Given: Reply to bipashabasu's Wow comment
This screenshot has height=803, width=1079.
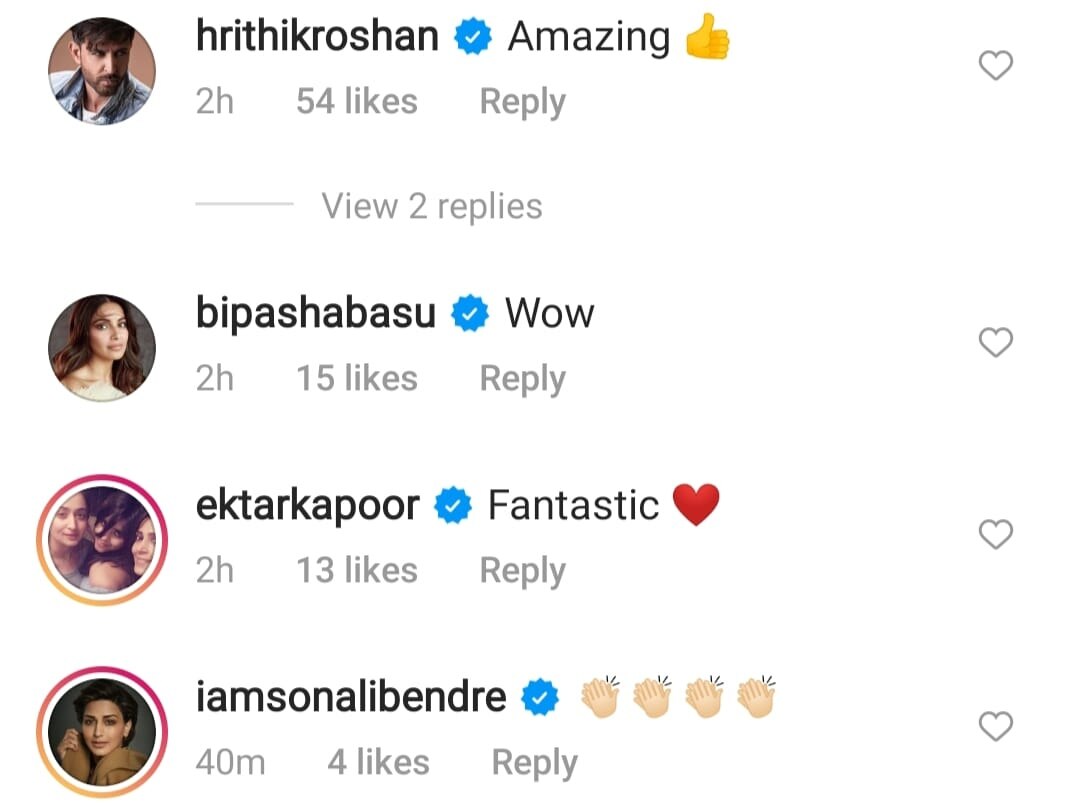Looking at the screenshot, I should tap(522, 378).
